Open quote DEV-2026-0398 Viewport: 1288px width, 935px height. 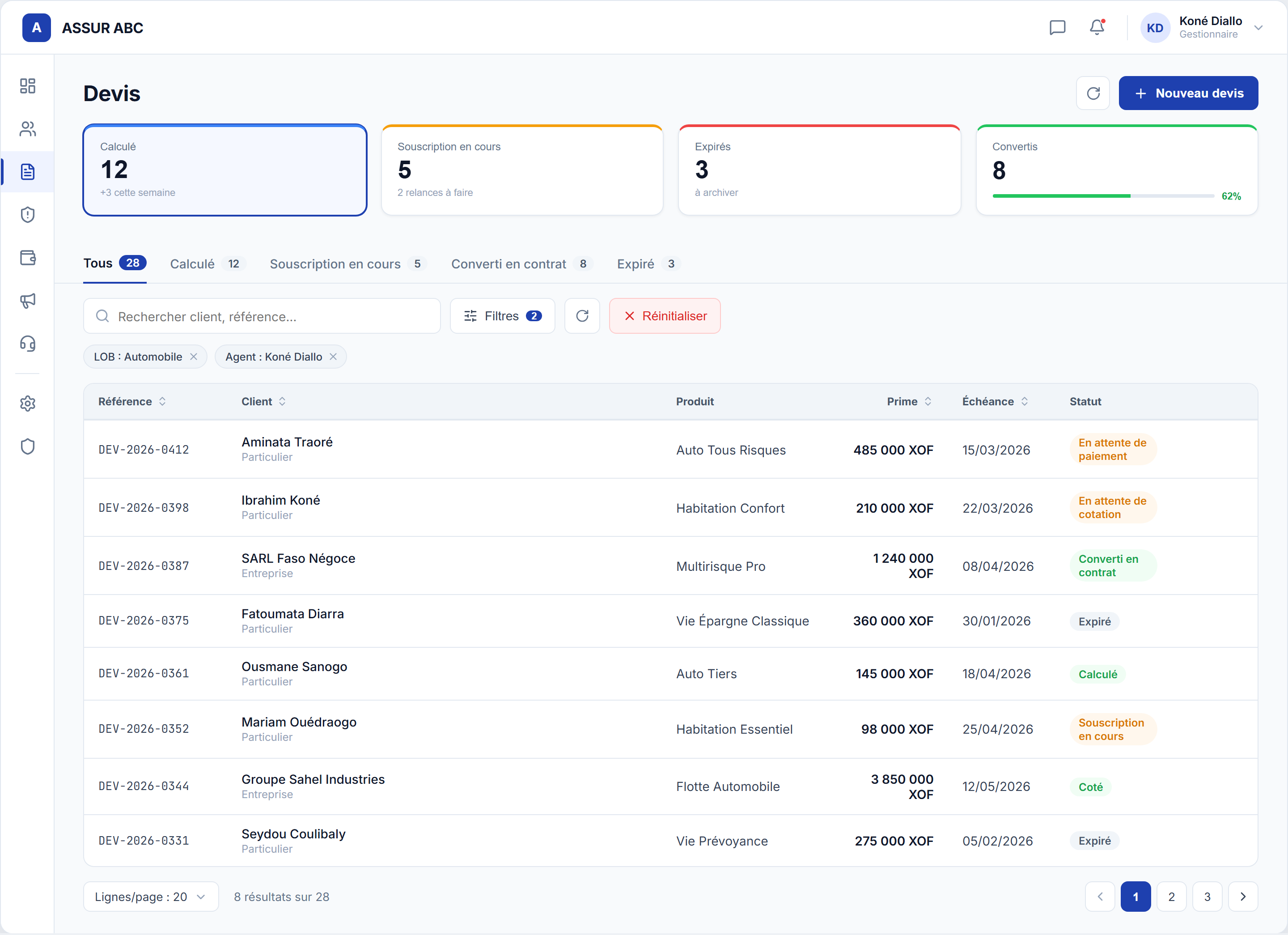tap(144, 508)
